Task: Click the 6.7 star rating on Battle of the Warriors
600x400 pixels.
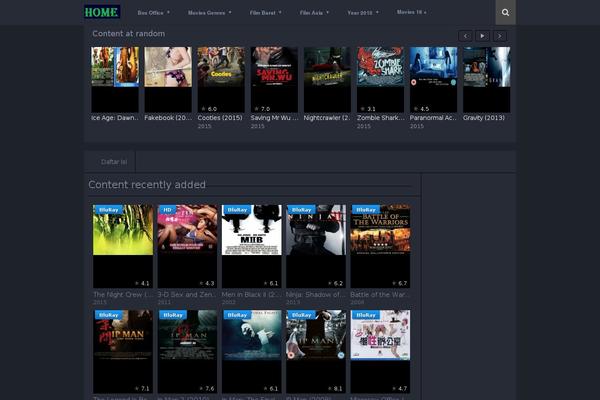Action: (399, 283)
